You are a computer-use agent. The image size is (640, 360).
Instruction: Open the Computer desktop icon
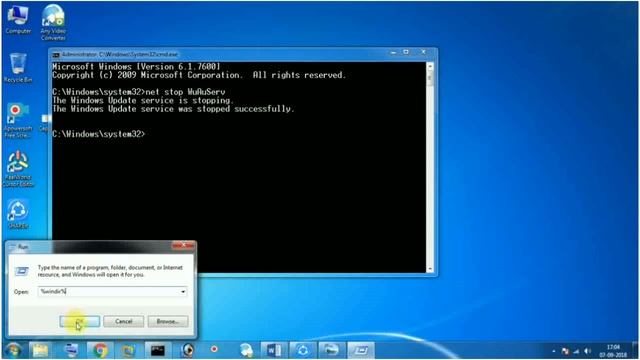click(18, 20)
